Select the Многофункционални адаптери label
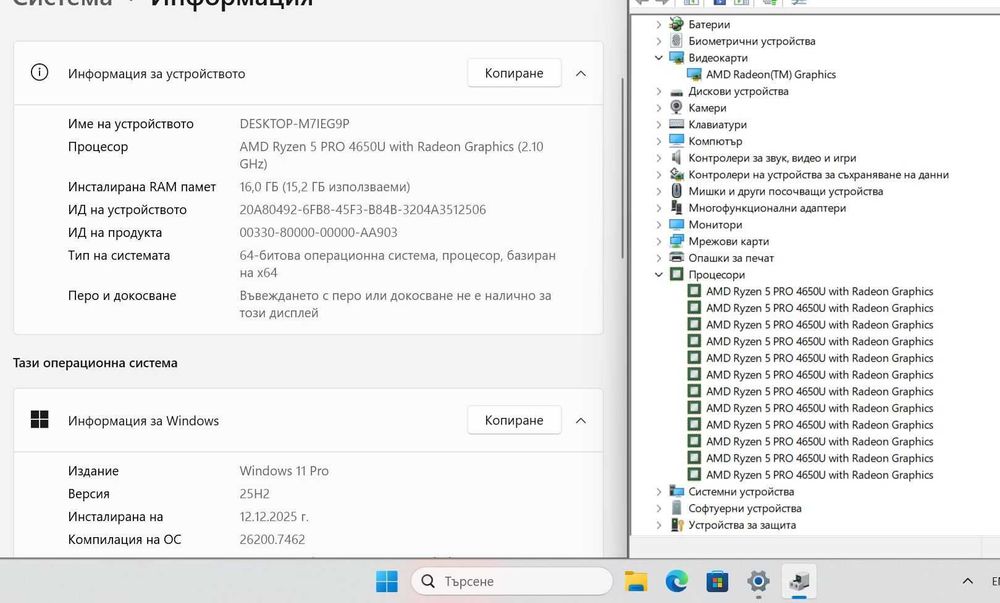The height and width of the screenshot is (603, 1000). pyautogui.click(x=767, y=207)
